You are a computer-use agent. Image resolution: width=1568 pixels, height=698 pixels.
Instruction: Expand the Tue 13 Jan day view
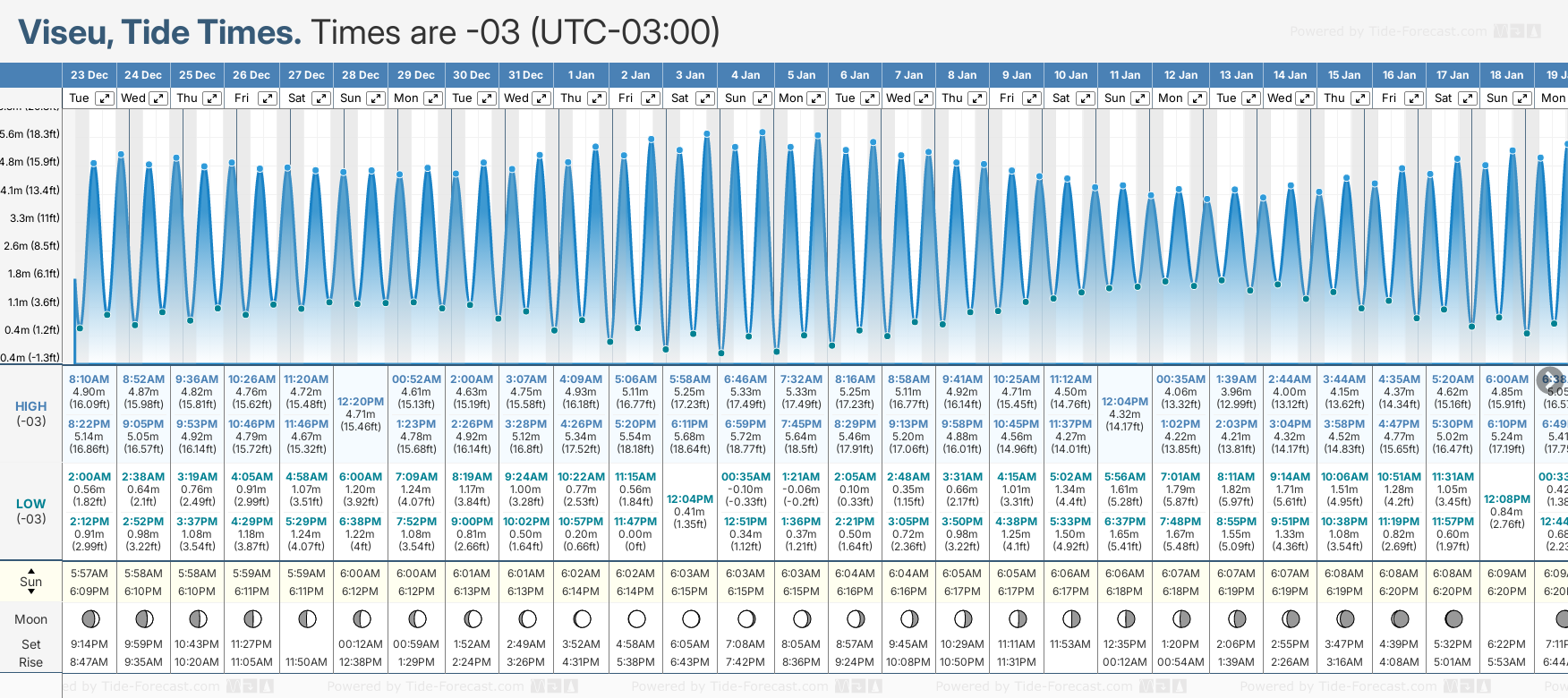point(1251,98)
